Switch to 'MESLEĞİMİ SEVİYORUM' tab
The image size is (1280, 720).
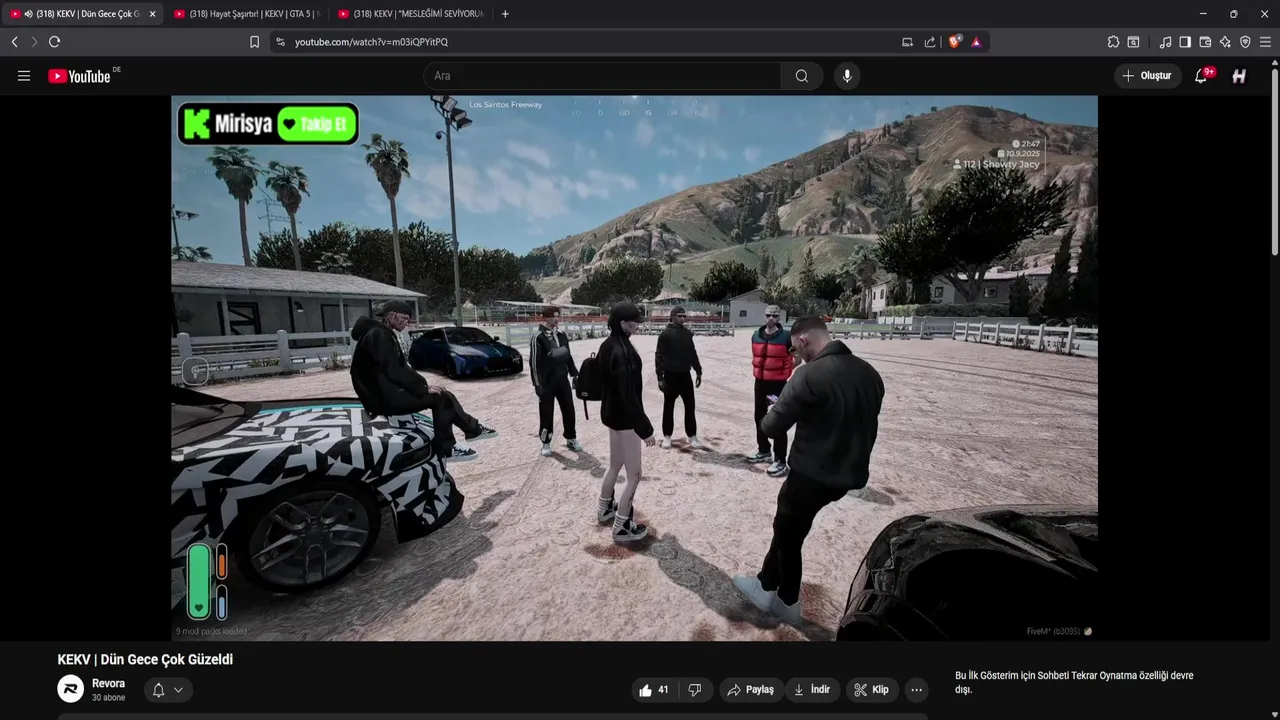point(410,14)
